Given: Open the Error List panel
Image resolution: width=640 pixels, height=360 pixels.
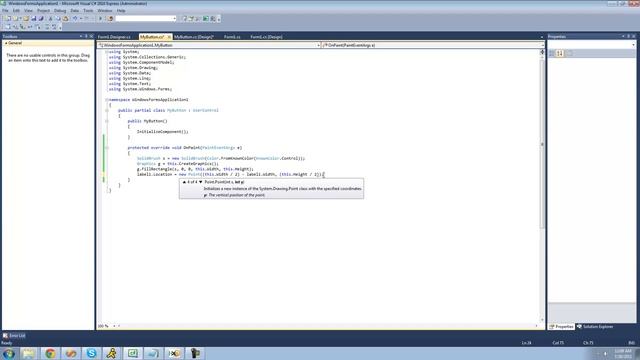Looking at the screenshot, I should (x=14, y=336).
